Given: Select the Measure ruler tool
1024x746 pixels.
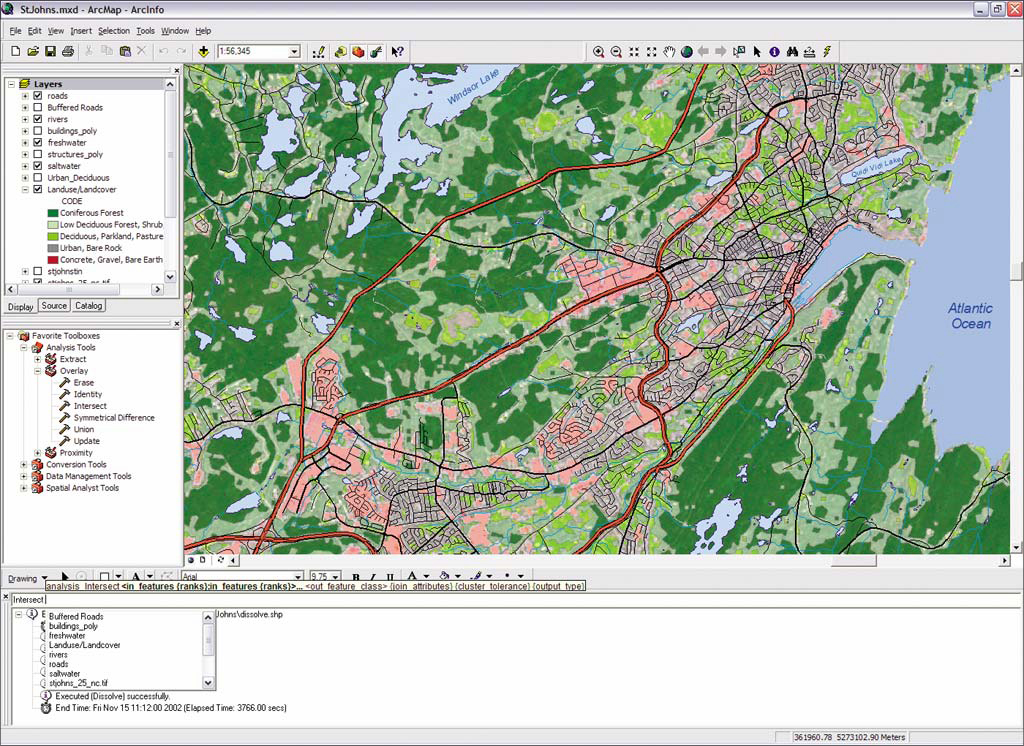Looking at the screenshot, I should coord(810,52).
